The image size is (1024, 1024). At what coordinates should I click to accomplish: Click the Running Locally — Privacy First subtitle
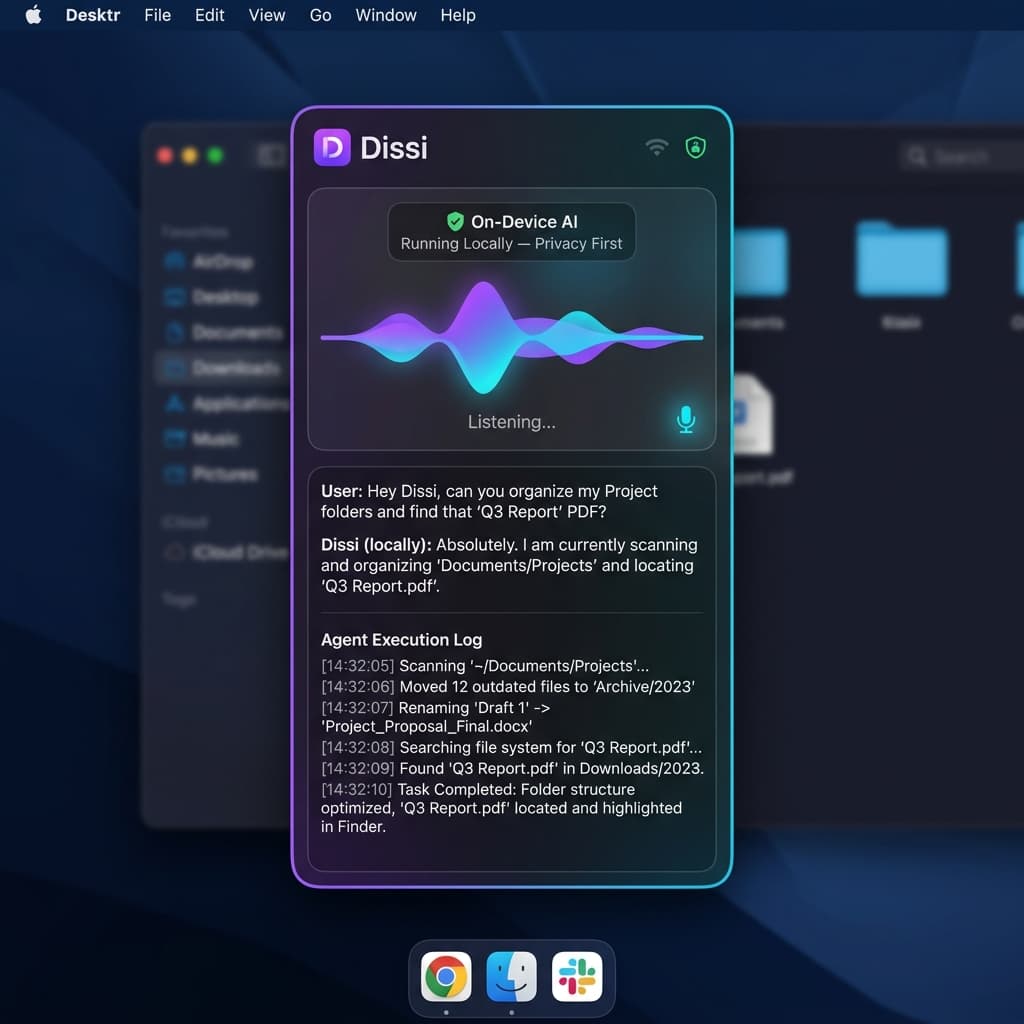pyautogui.click(x=511, y=244)
